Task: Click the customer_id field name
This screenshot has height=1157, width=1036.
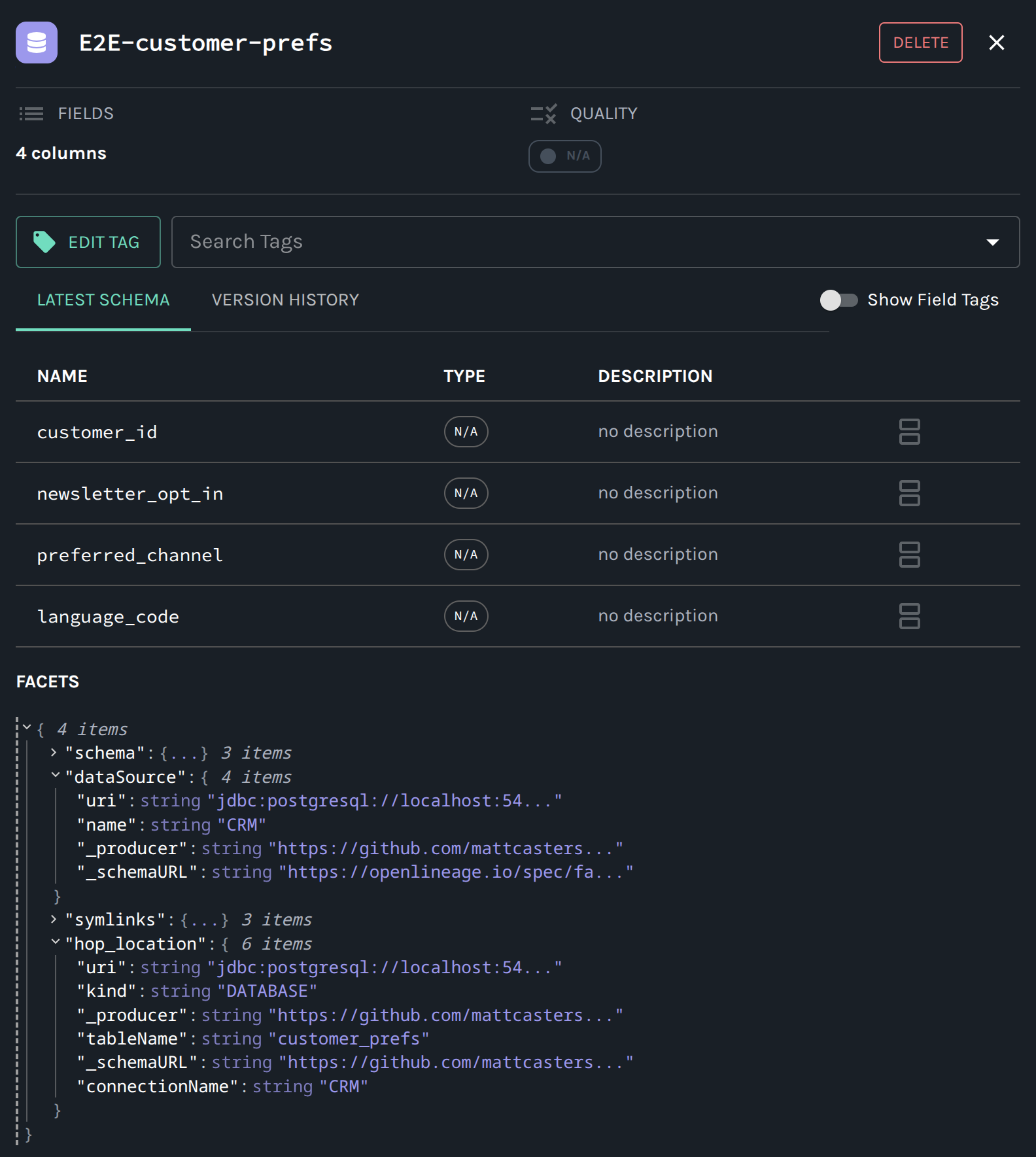Action: 97,432
